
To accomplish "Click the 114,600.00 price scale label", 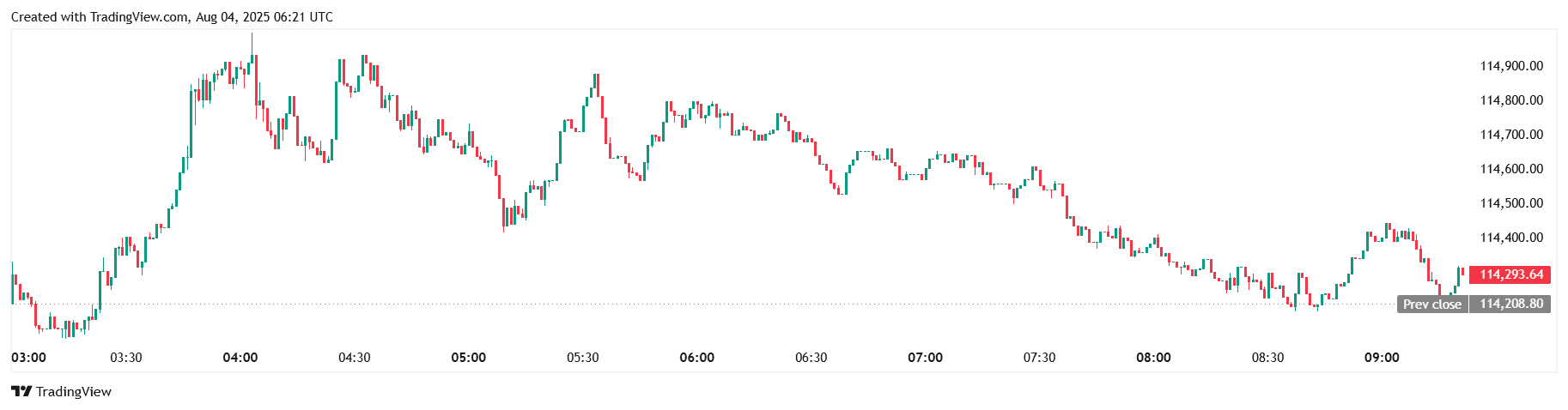I will click(1511, 169).
